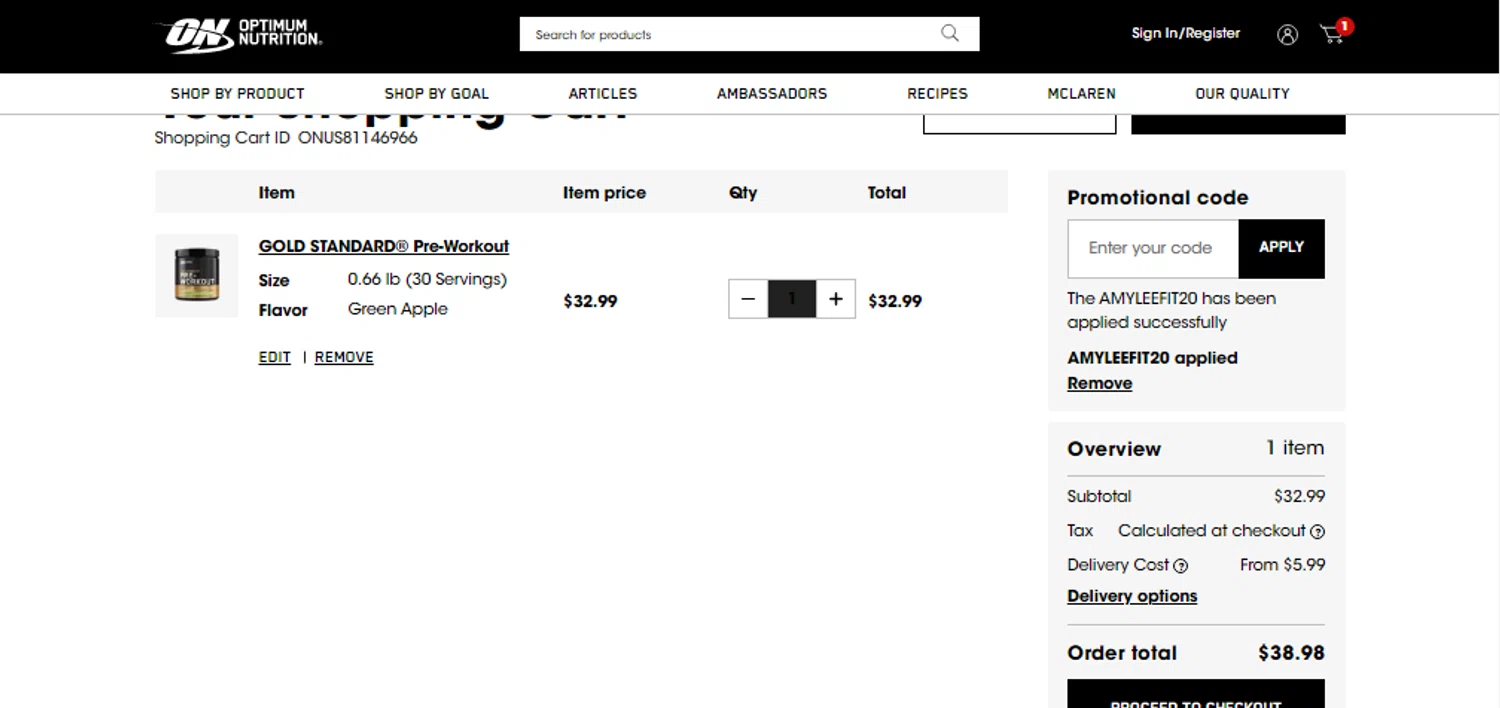Viewport: 1500px width, 708px height.
Task: Click the Delivery Cost help icon
Action: pyautogui.click(x=1180, y=566)
